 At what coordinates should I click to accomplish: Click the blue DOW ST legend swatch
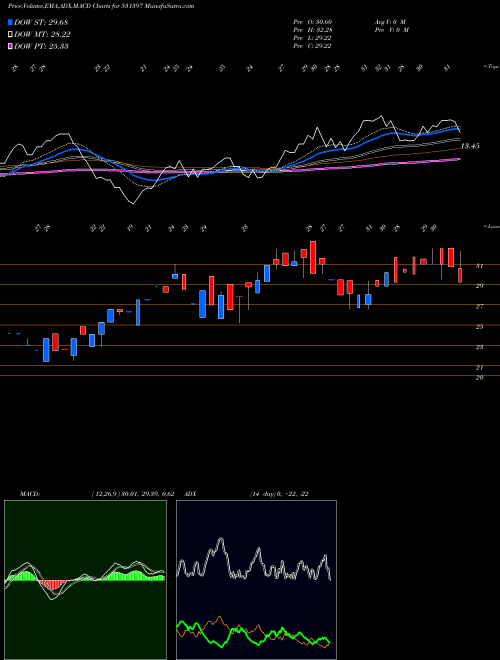11,22
